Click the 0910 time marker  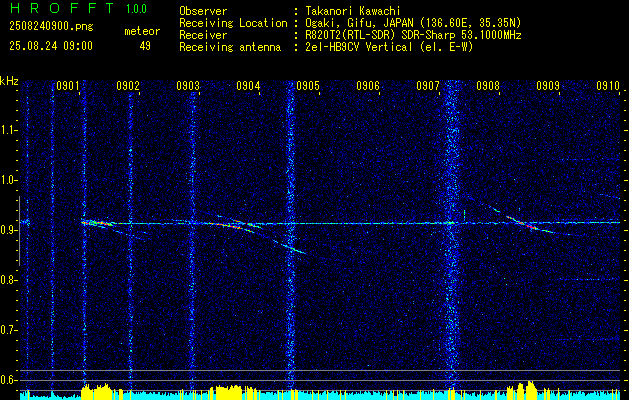coord(608,85)
